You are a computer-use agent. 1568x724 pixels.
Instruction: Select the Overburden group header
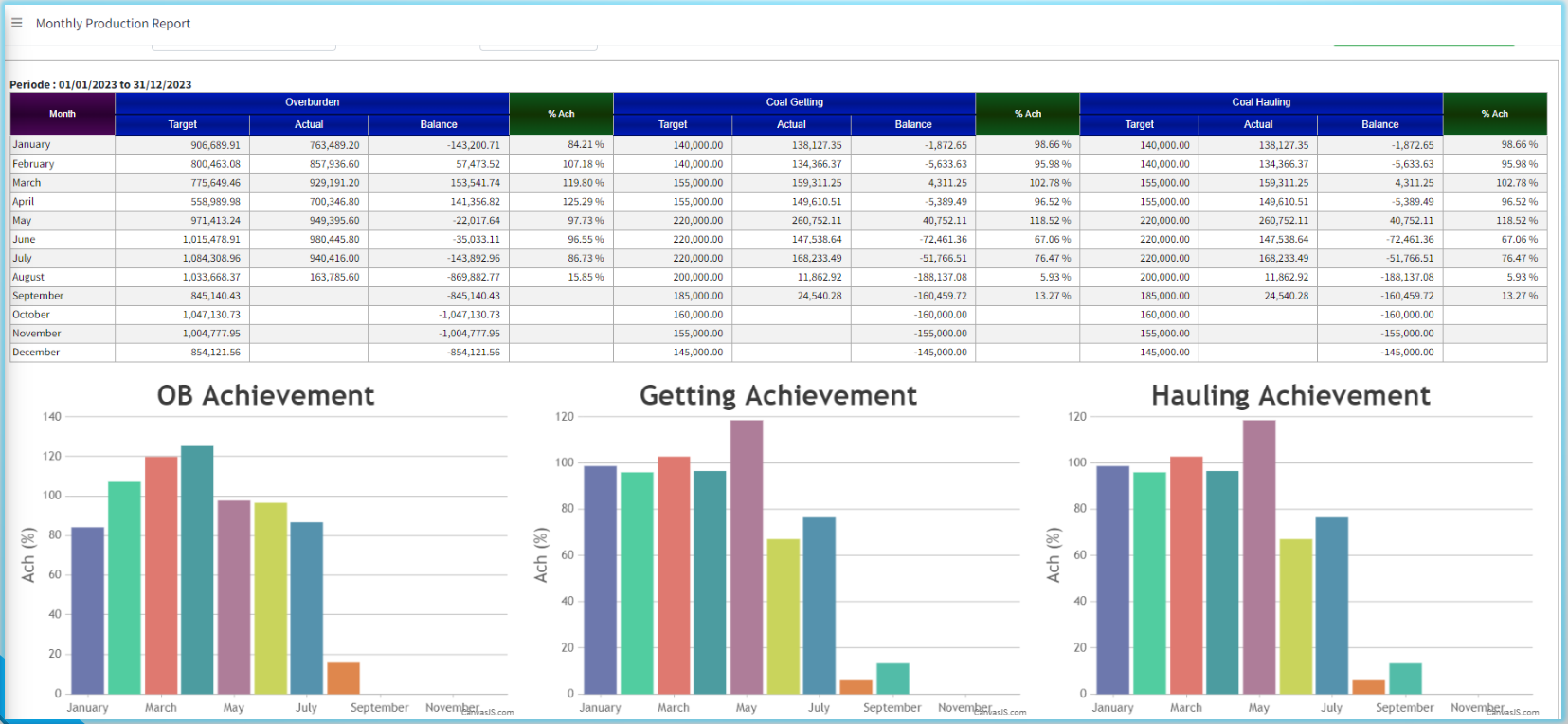tap(312, 102)
